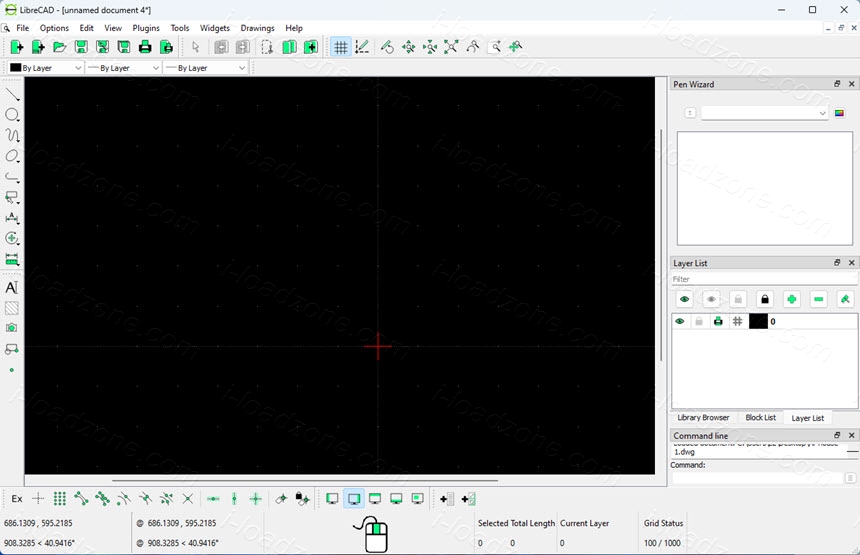Image resolution: width=860 pixels, height=555 pixels.
Task: Toggle the Grid display button
Action: pos(341,47)
